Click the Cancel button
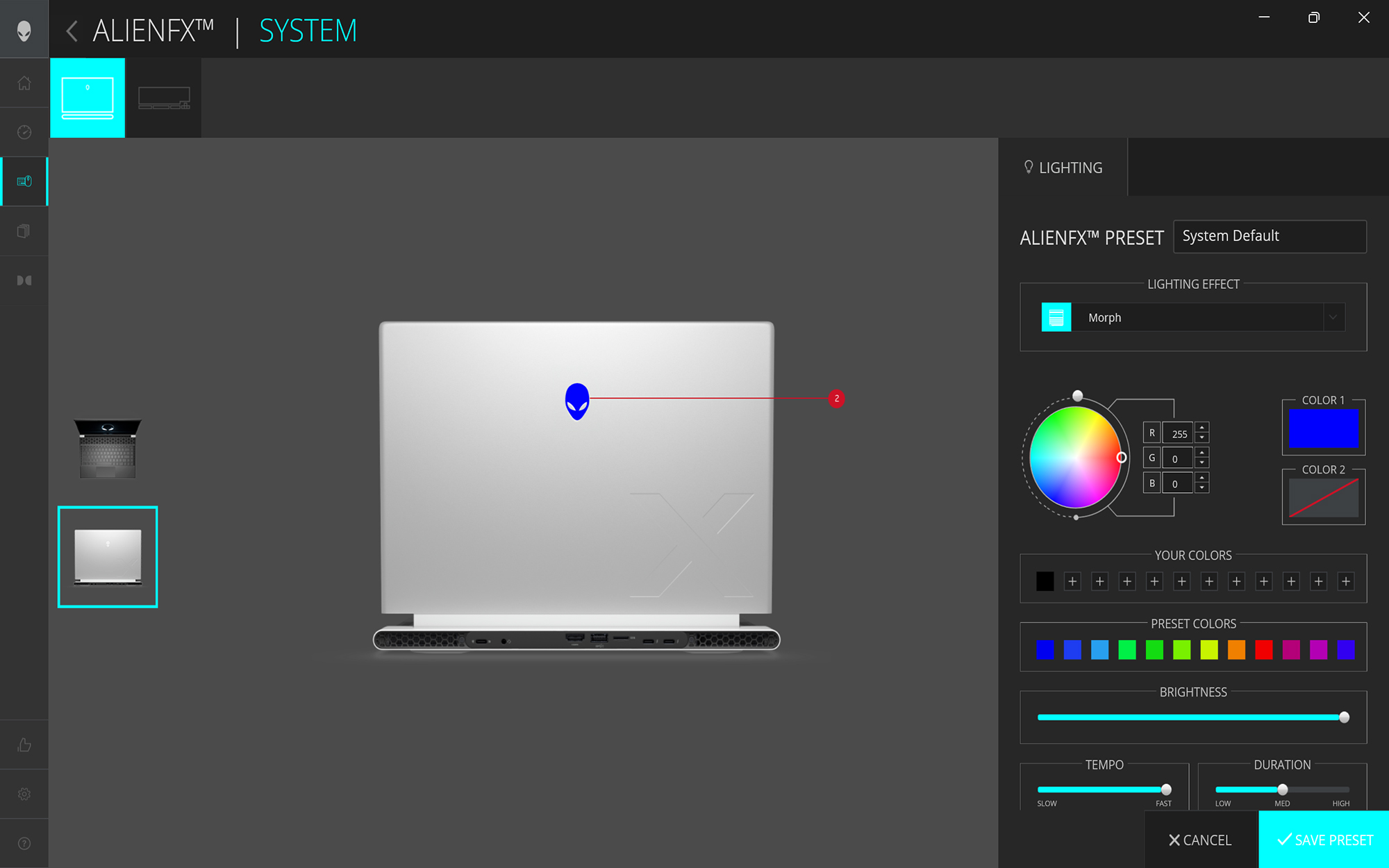Screen dimensions: 1389x868 [x=1201, y=840]
